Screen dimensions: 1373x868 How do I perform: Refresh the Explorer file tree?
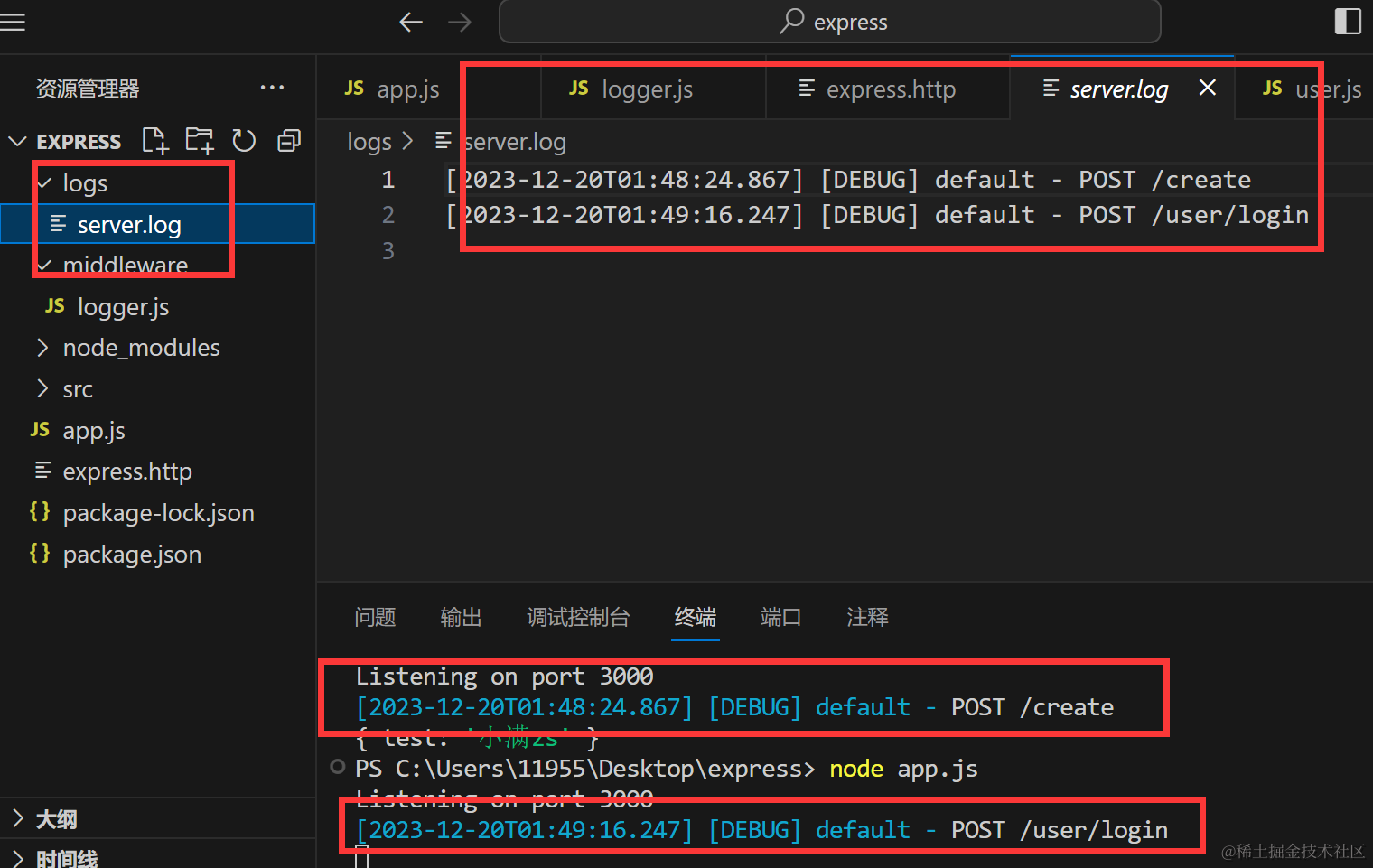point(244,140)
